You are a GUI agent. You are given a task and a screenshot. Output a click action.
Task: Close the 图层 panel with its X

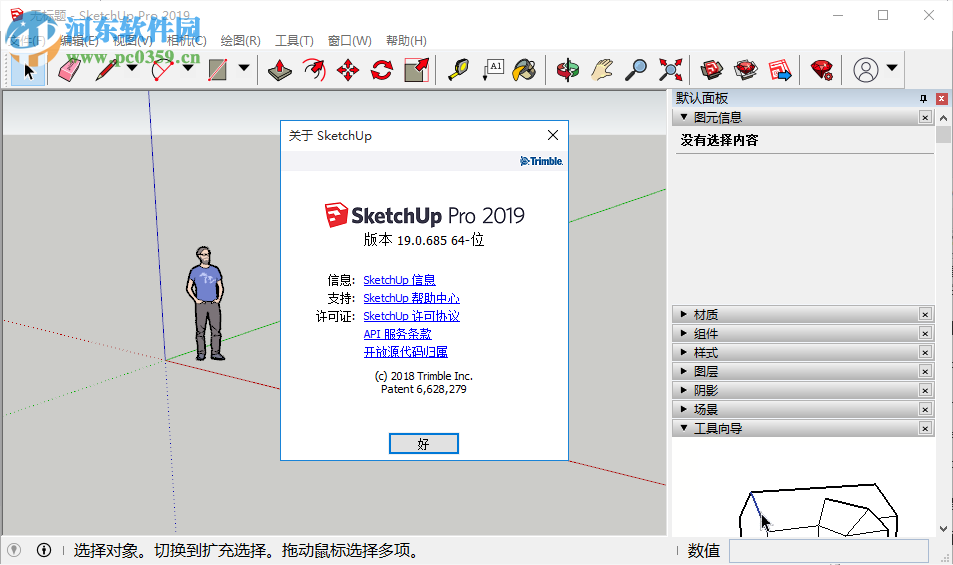pos(925,371)
